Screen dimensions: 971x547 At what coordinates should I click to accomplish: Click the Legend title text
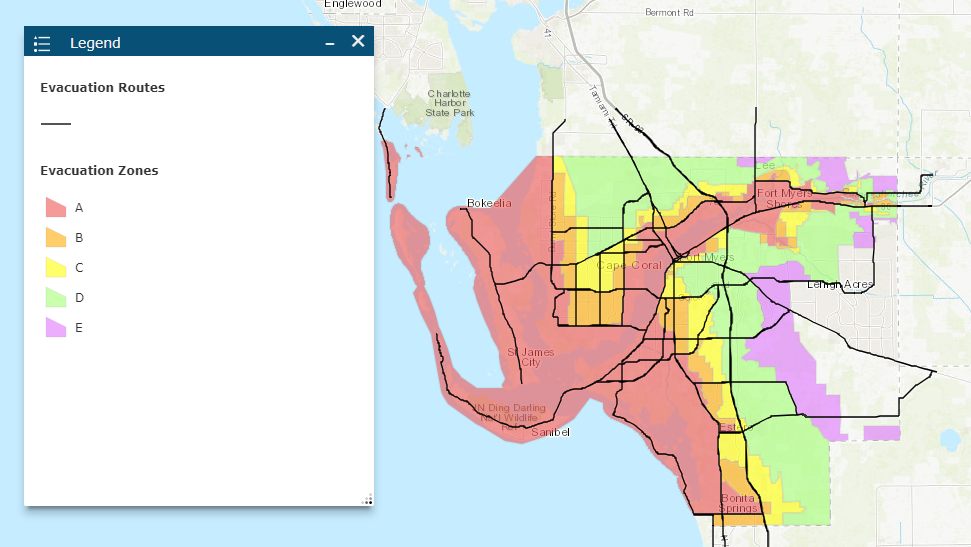[x=95, y=43]
